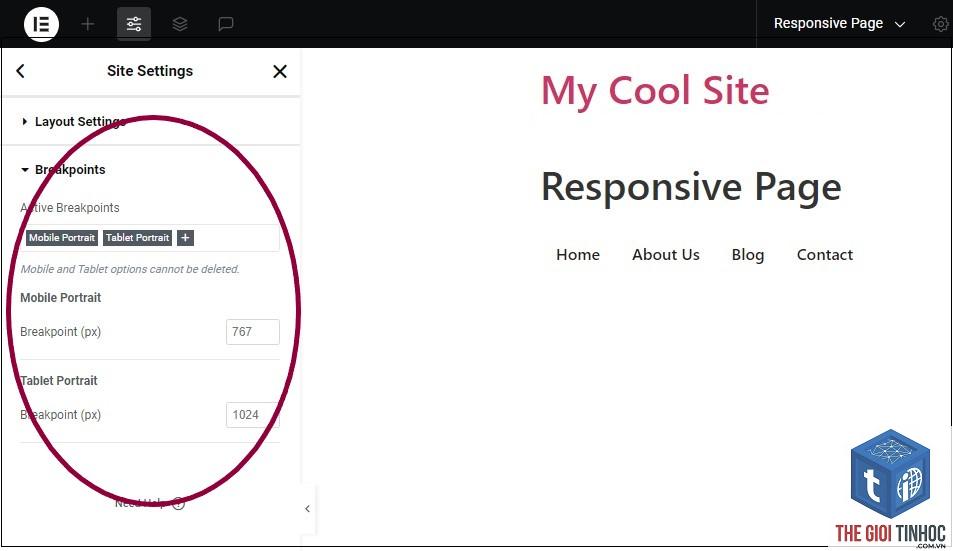Add a new active breakpoint

(x=185, y=238)
